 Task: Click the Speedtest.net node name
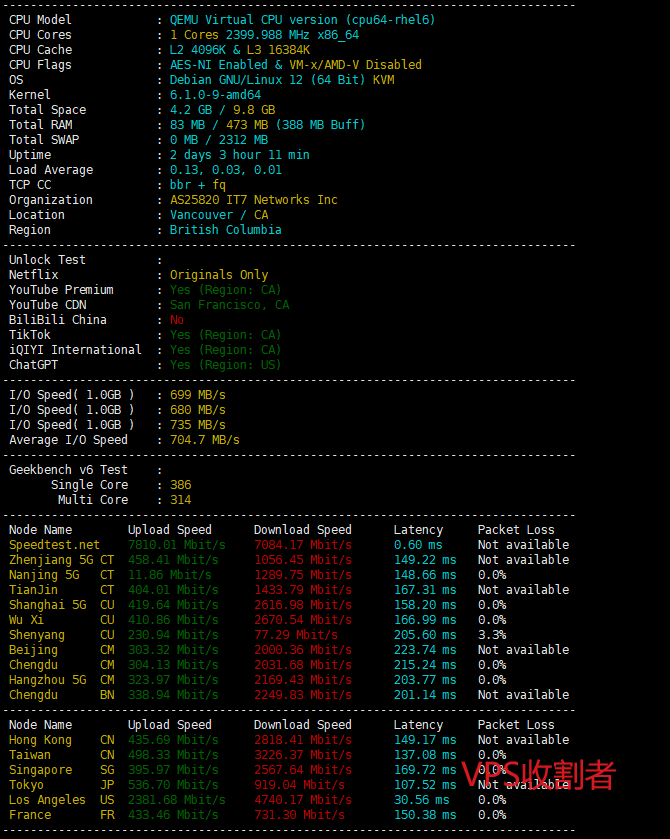54,545
